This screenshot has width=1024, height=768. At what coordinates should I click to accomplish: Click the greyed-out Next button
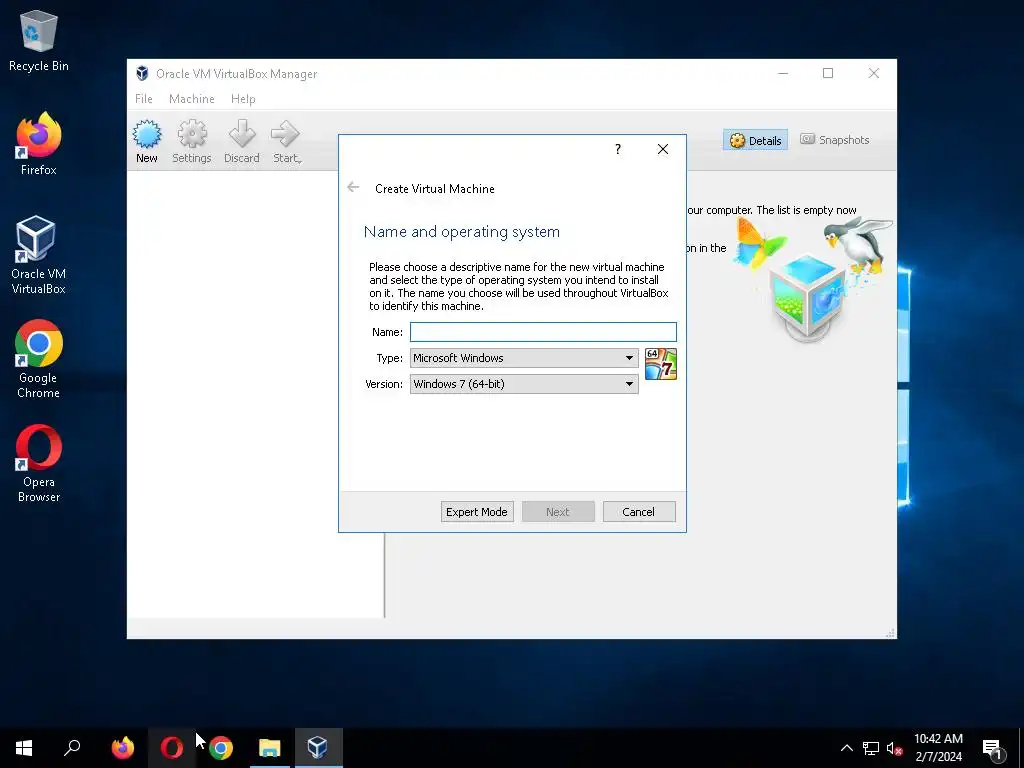click(558, 512)
